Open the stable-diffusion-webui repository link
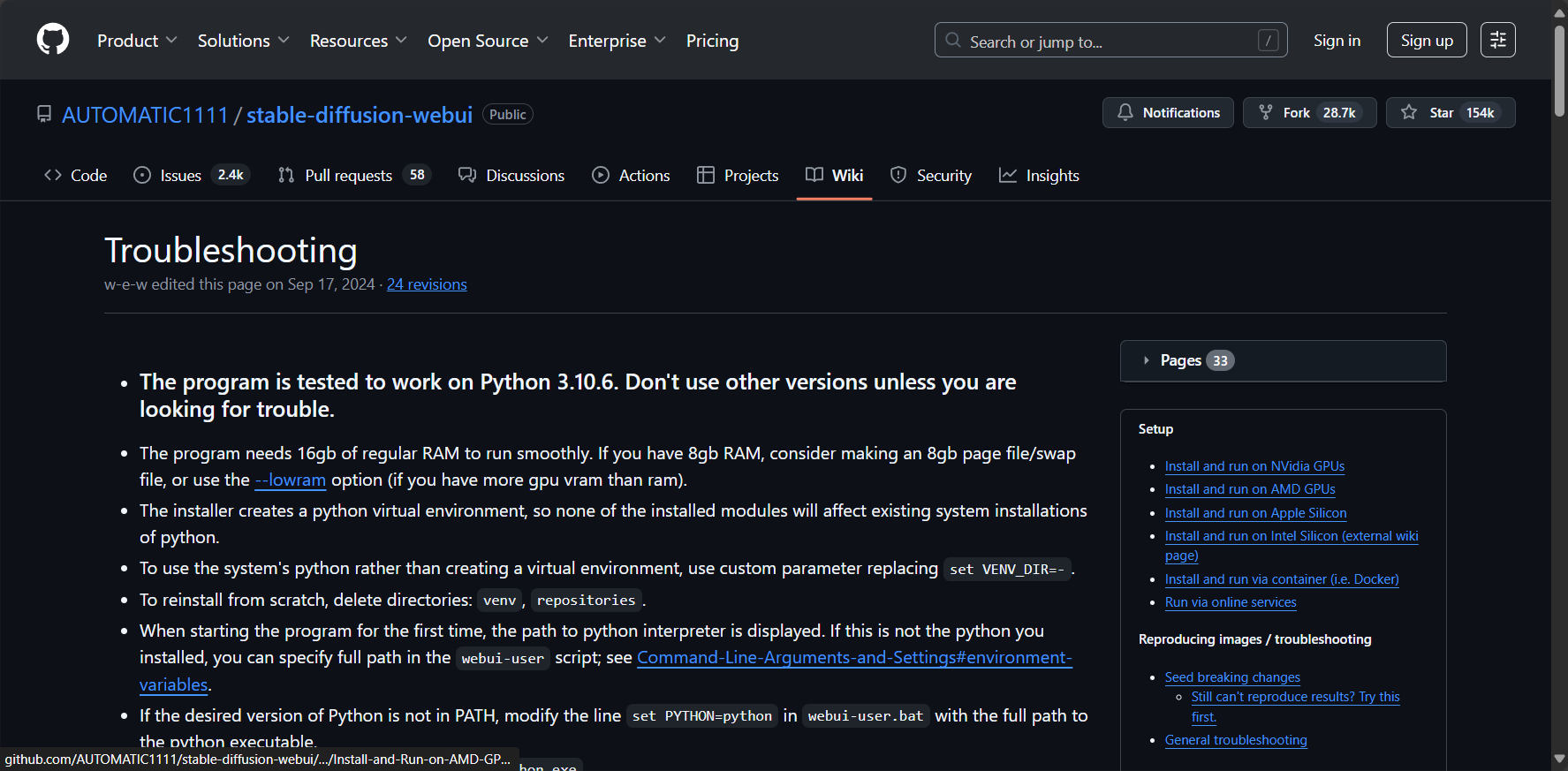 pyautogui.click(x=360, y=115)
